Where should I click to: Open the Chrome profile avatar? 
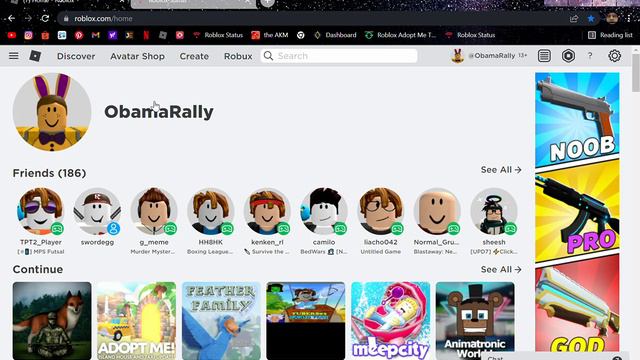coord(611,18)
